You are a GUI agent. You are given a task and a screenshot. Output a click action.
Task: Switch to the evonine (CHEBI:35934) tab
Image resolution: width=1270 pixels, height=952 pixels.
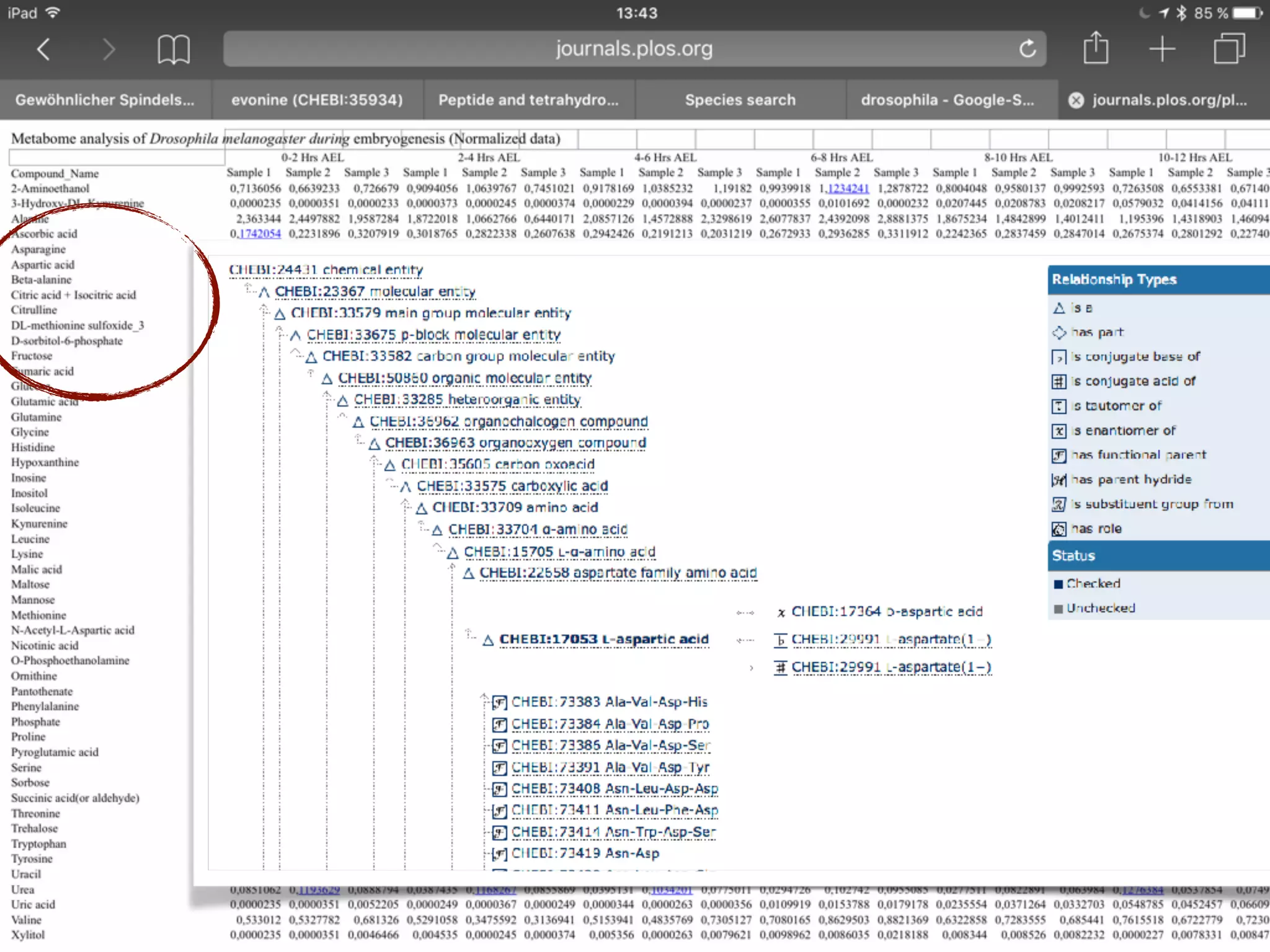317,100
